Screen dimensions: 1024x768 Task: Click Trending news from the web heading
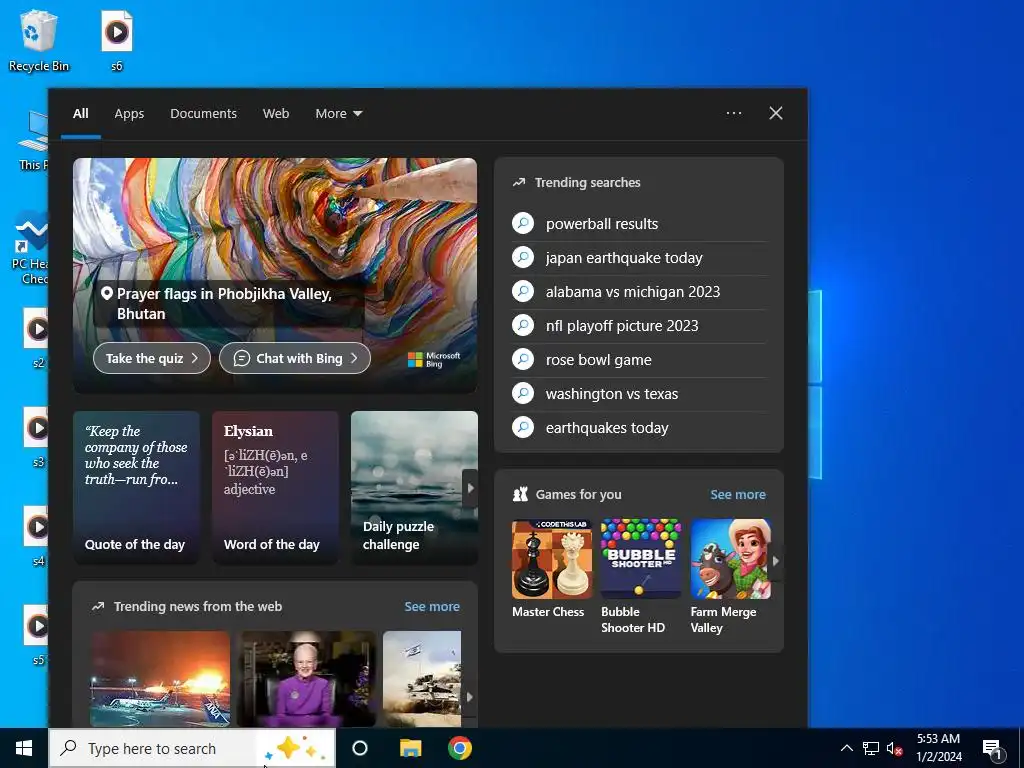(198, 606)
